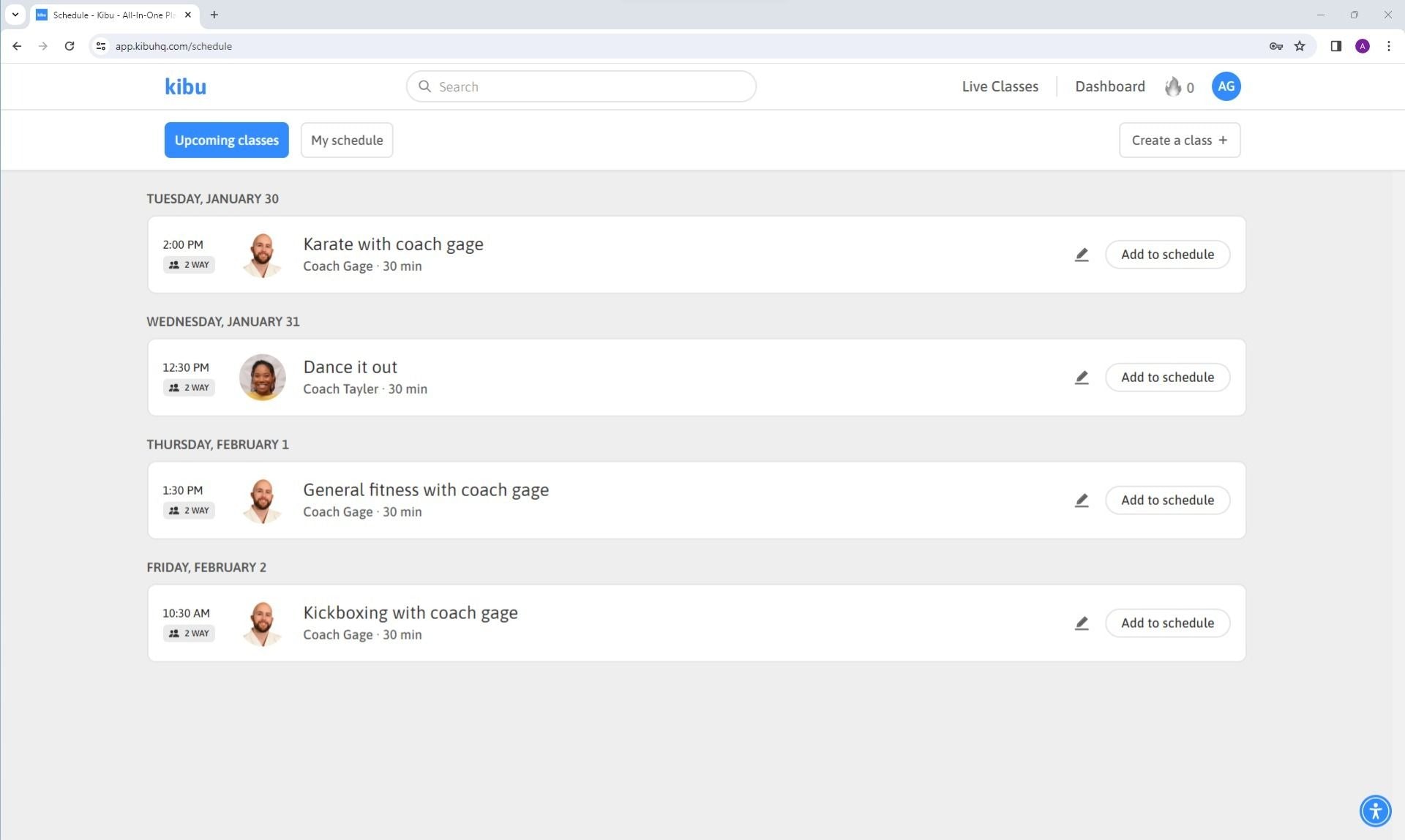The height and width of the screenshot is (840, 1405).
Task: Edit General fitness with coach gage class
Action: tap(1081, 500)
